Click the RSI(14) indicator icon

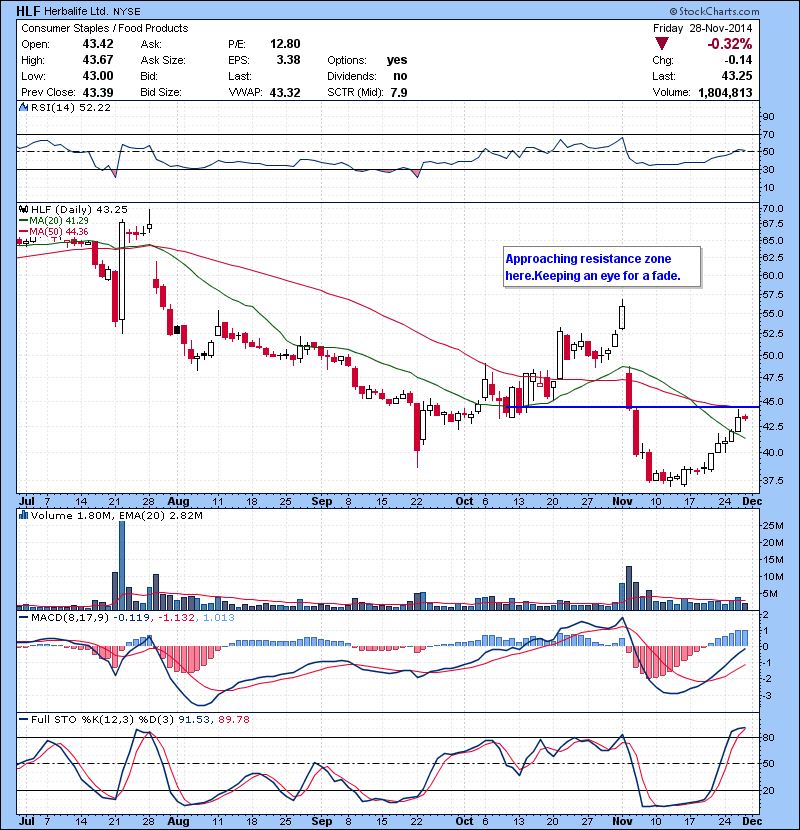[23, 107]
